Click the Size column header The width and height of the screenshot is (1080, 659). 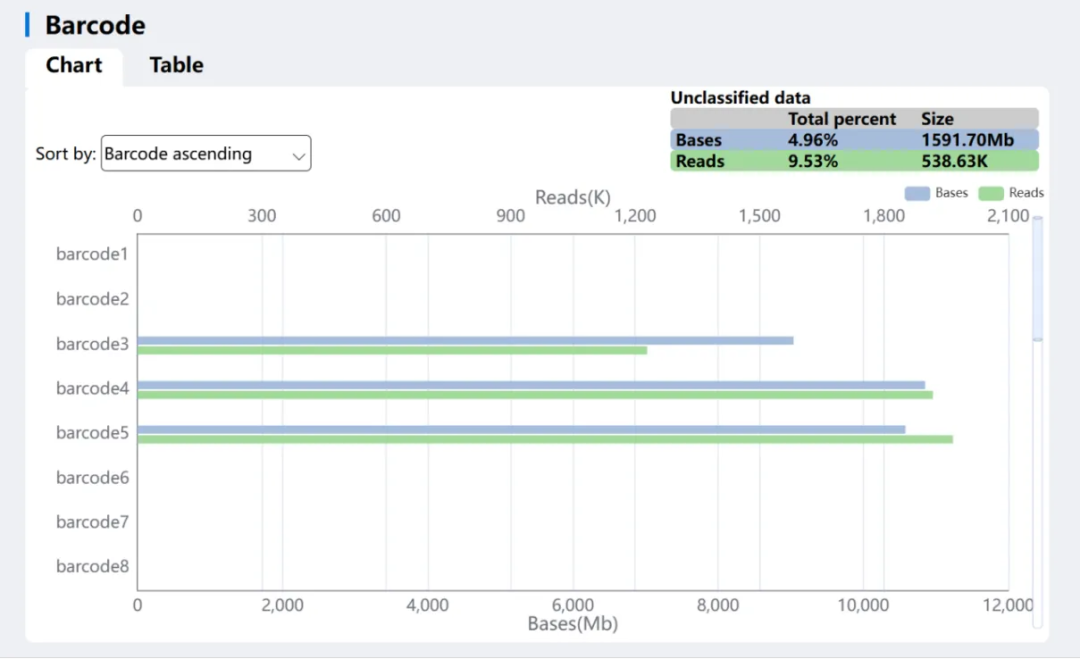tap(937, 118)
